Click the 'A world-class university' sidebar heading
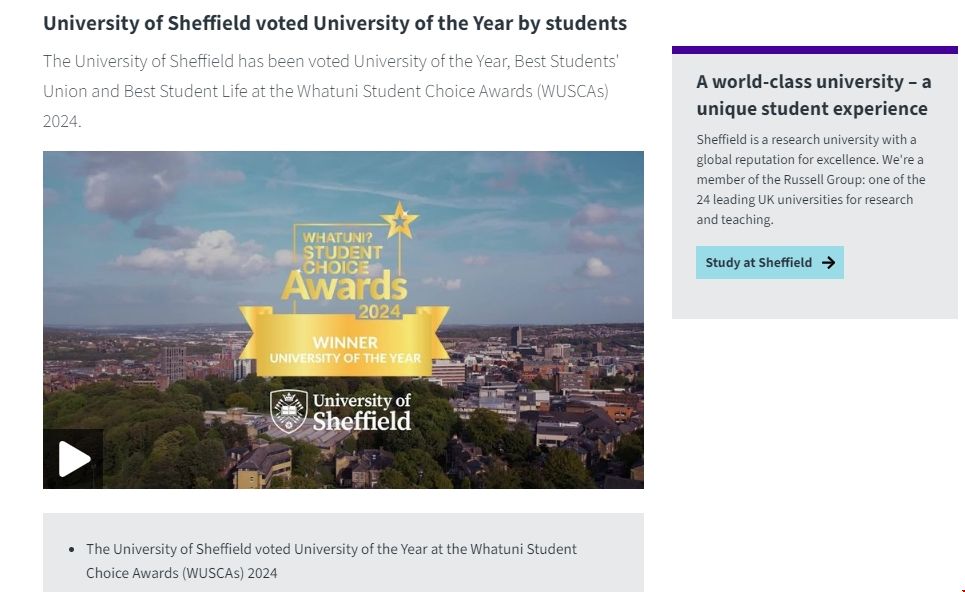 click(813, 95)
